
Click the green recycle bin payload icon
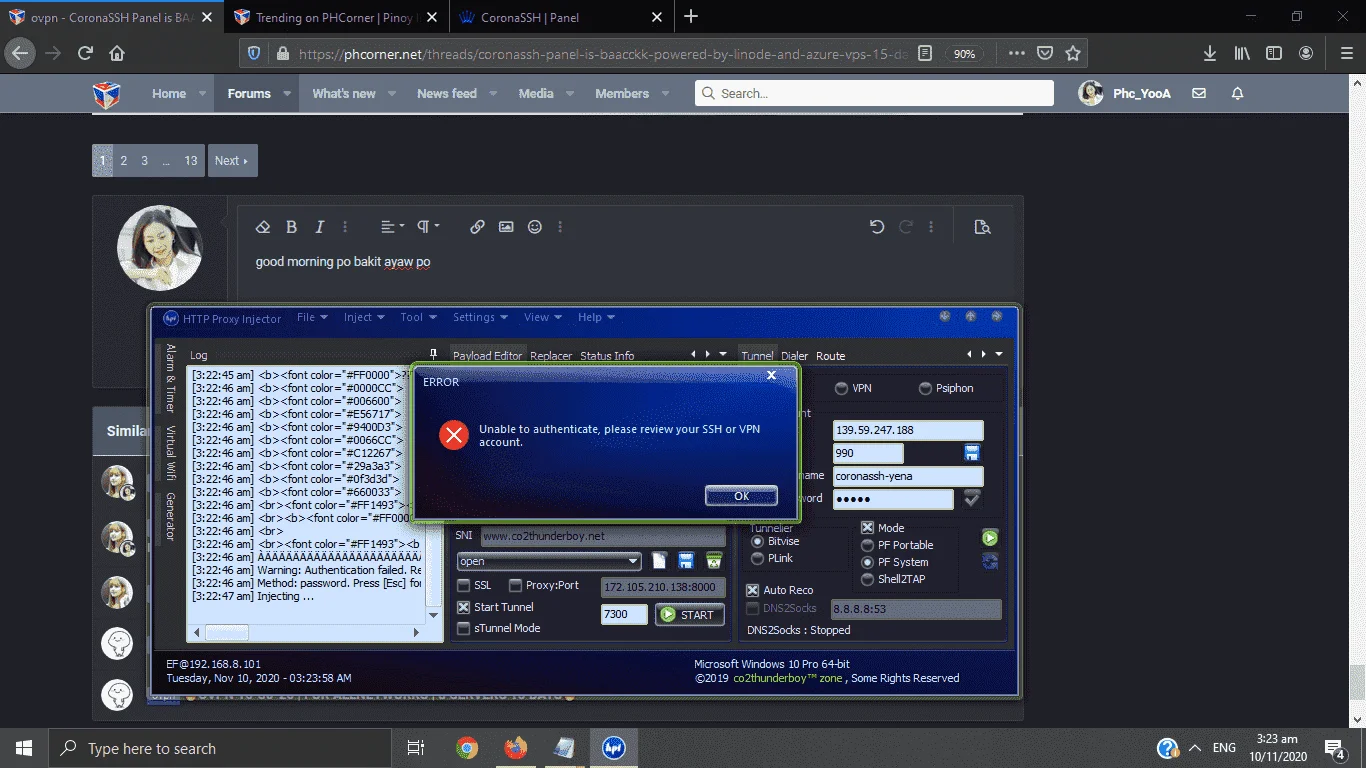(714, 561)
